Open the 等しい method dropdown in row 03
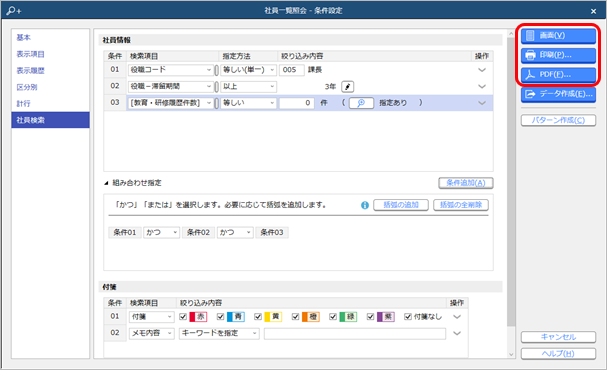The height and width of the screenshot is (370, 607). click(x=249, y=103)
